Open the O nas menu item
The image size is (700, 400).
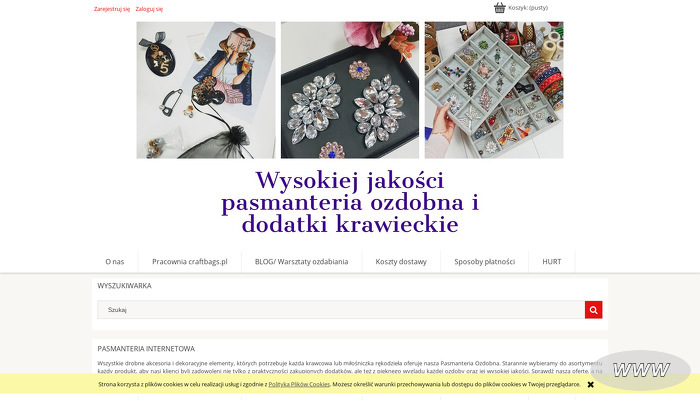tap(115, 262)
